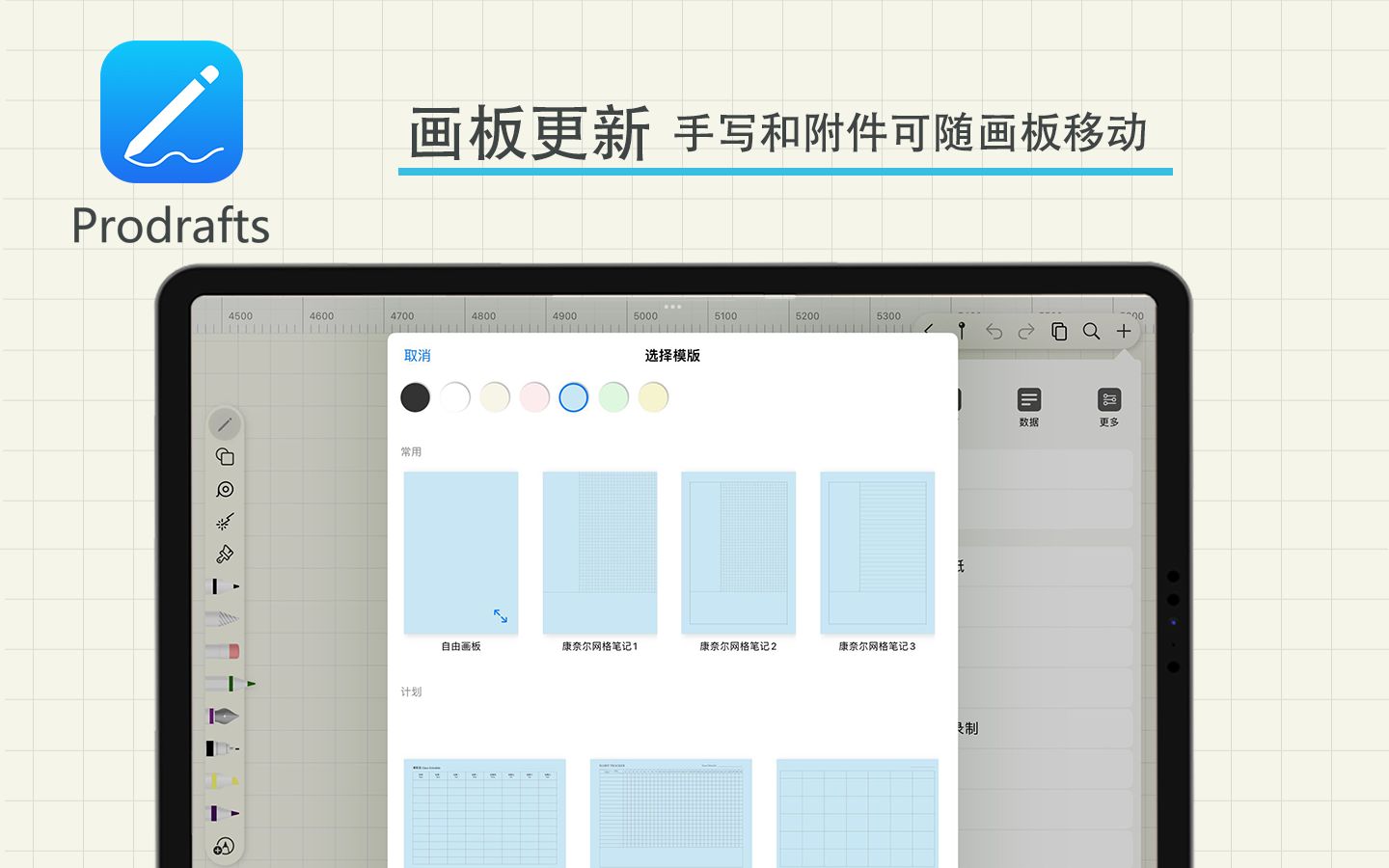
Task: Select the class schedule planner template
Action: [x=484, y=813]
